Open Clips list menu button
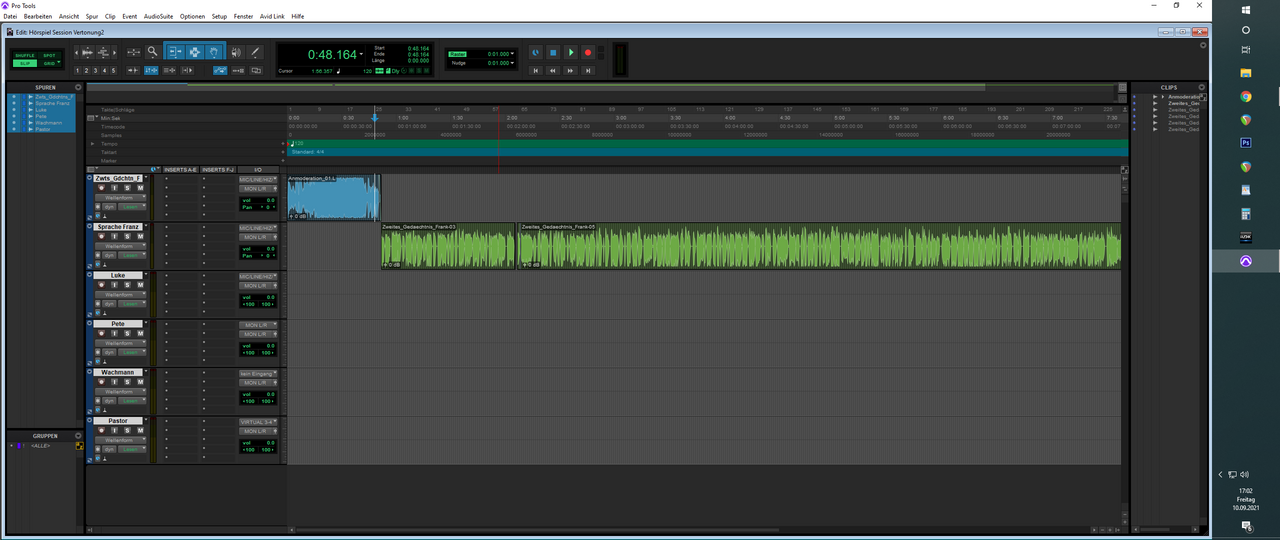The image size is (1280, 540). point(1201,87)
